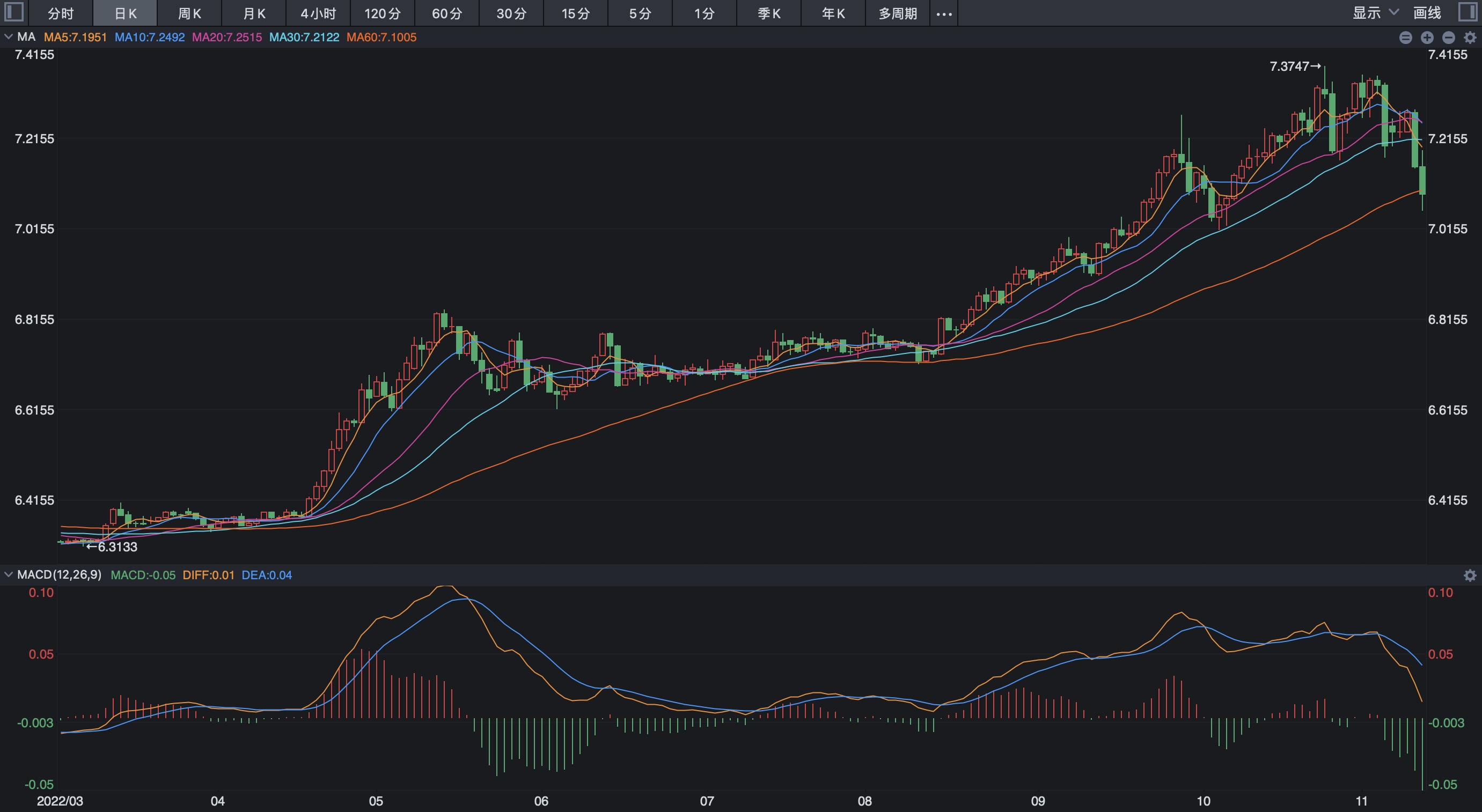Toggle the left sidebar panel icon
Screen dimensions: 1482x812
click(14, 13)
